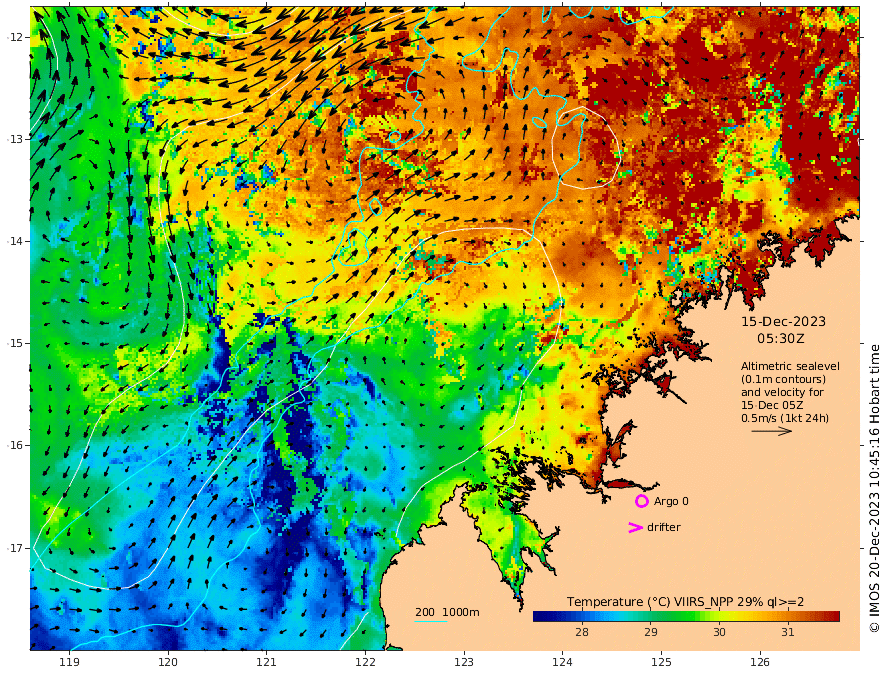This screenshot has width=880, height=680.
Task: Click the 'drifter' label
Action: tap(664, 527)
